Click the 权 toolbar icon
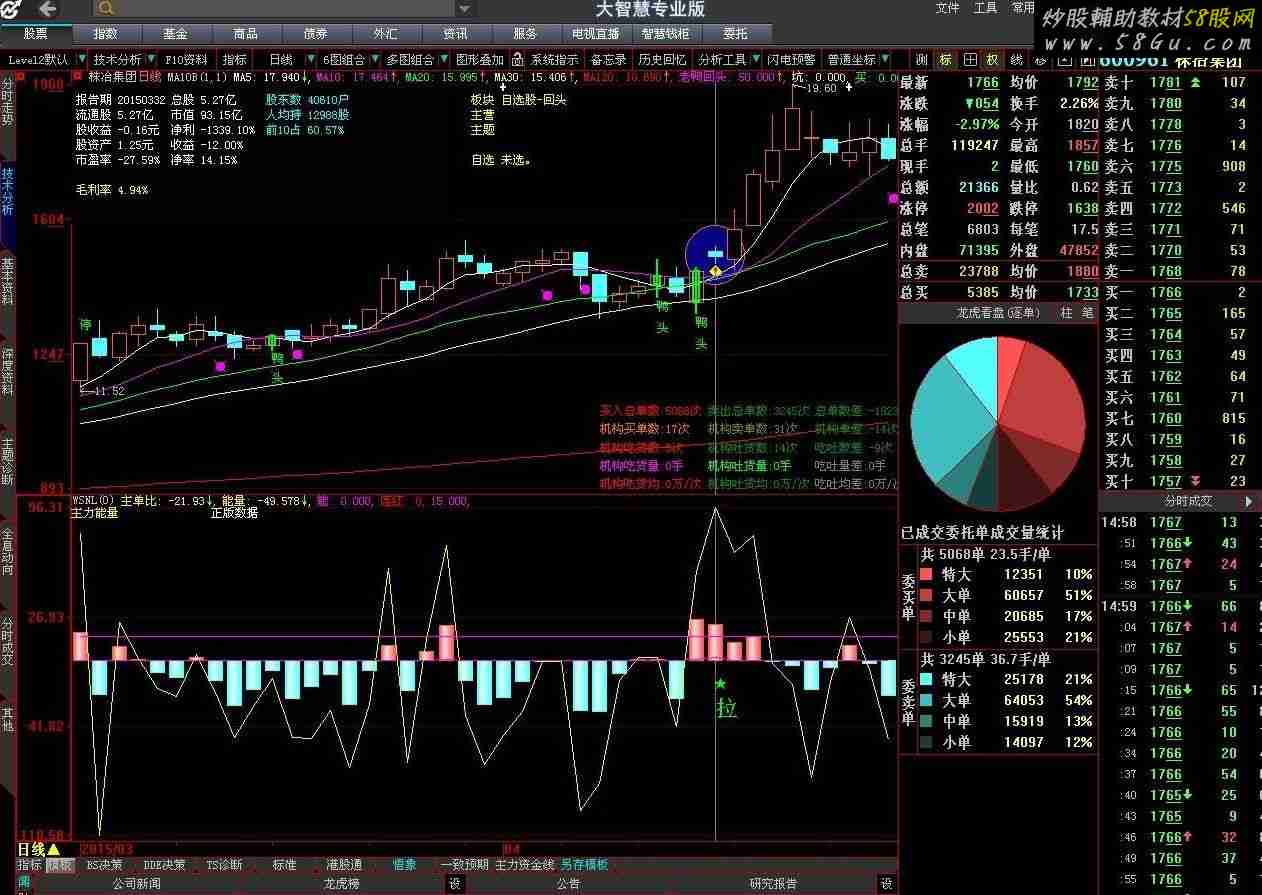1262x895 pixels. coord(992,60)
